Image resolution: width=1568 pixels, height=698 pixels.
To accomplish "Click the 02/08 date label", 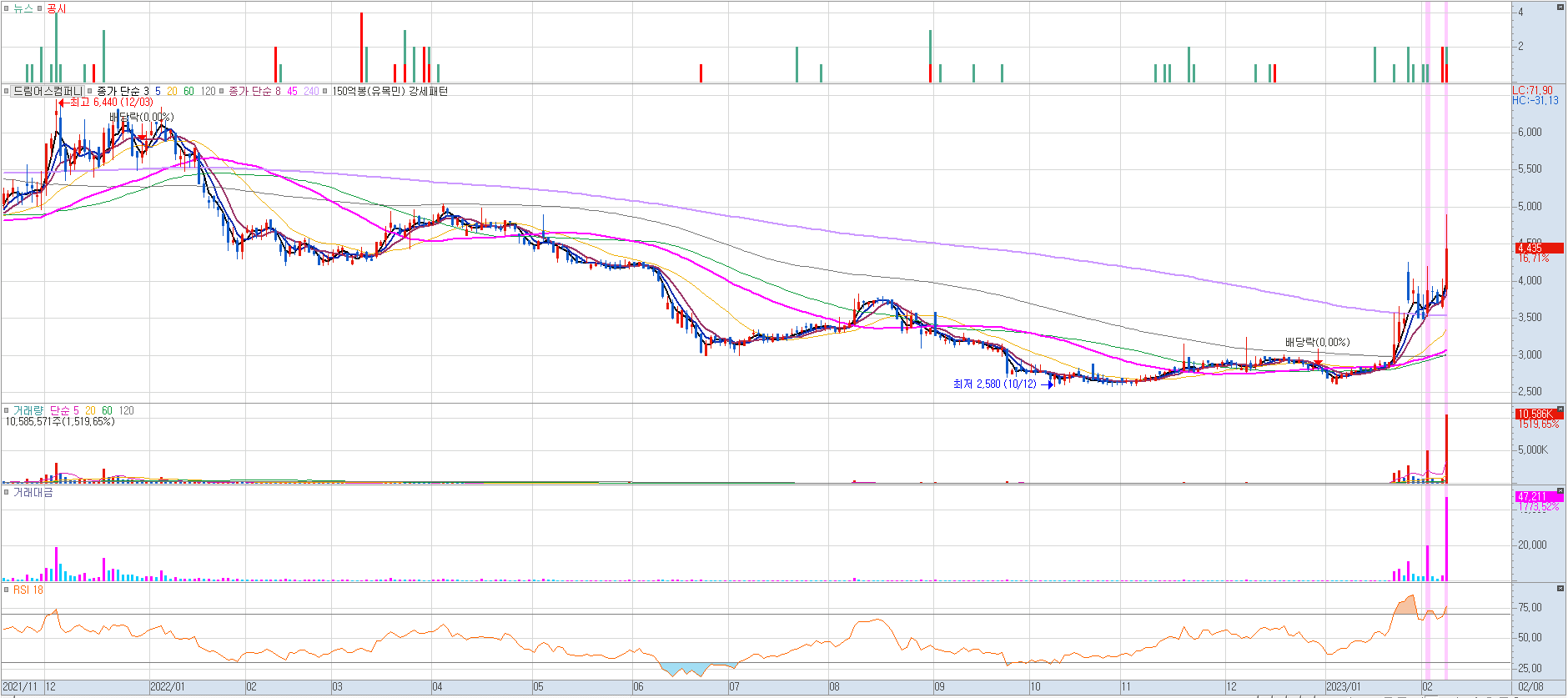I will click(x=1530, y=687).
